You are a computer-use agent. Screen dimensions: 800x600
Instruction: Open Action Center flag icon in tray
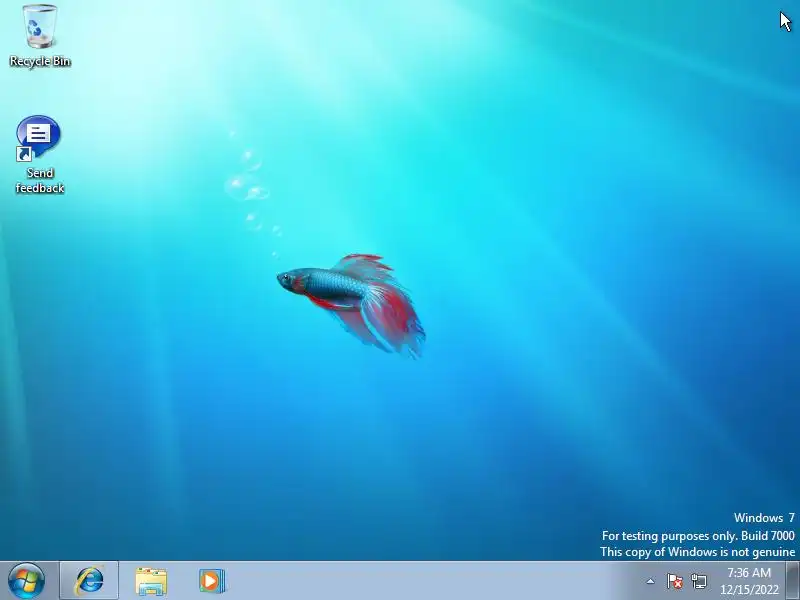[x=674, y=581]
